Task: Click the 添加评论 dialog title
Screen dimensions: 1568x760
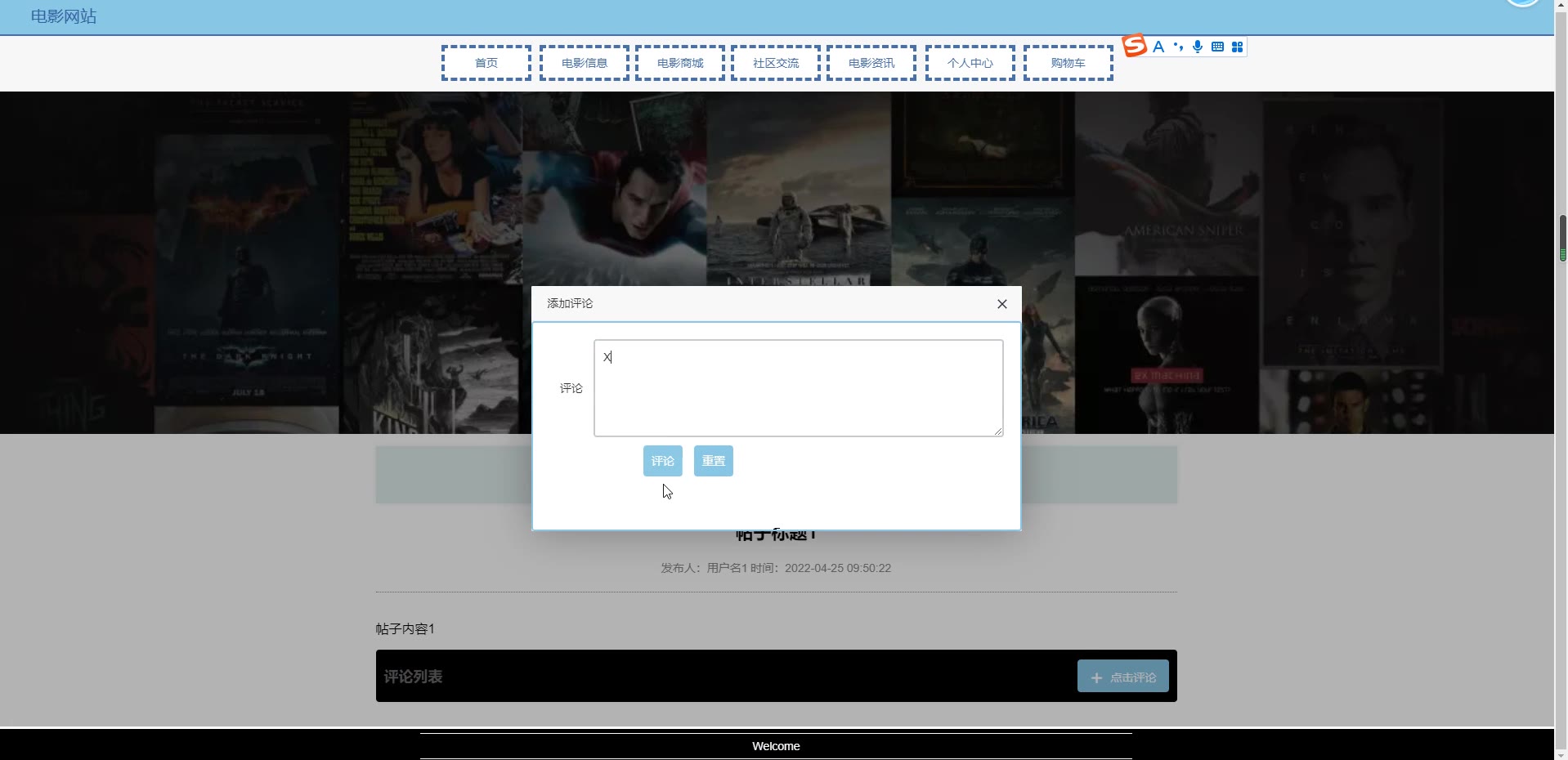Action: (570, 303)
